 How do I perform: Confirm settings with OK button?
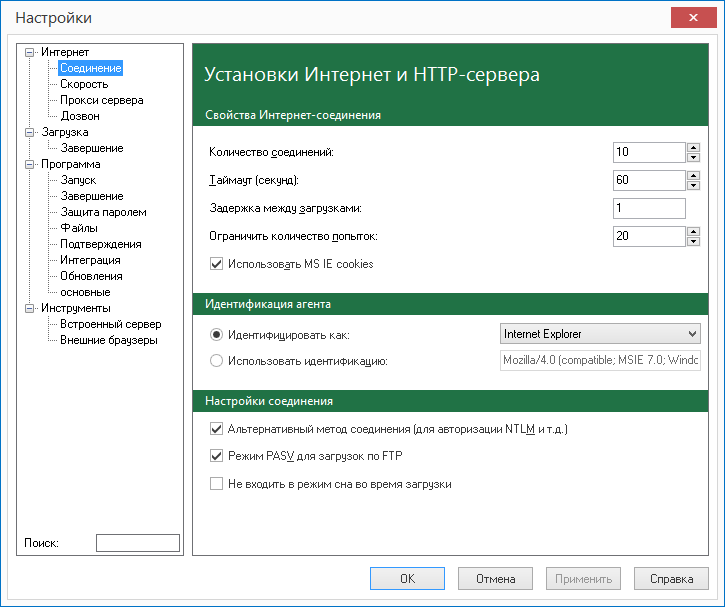(x=407, y=579)
